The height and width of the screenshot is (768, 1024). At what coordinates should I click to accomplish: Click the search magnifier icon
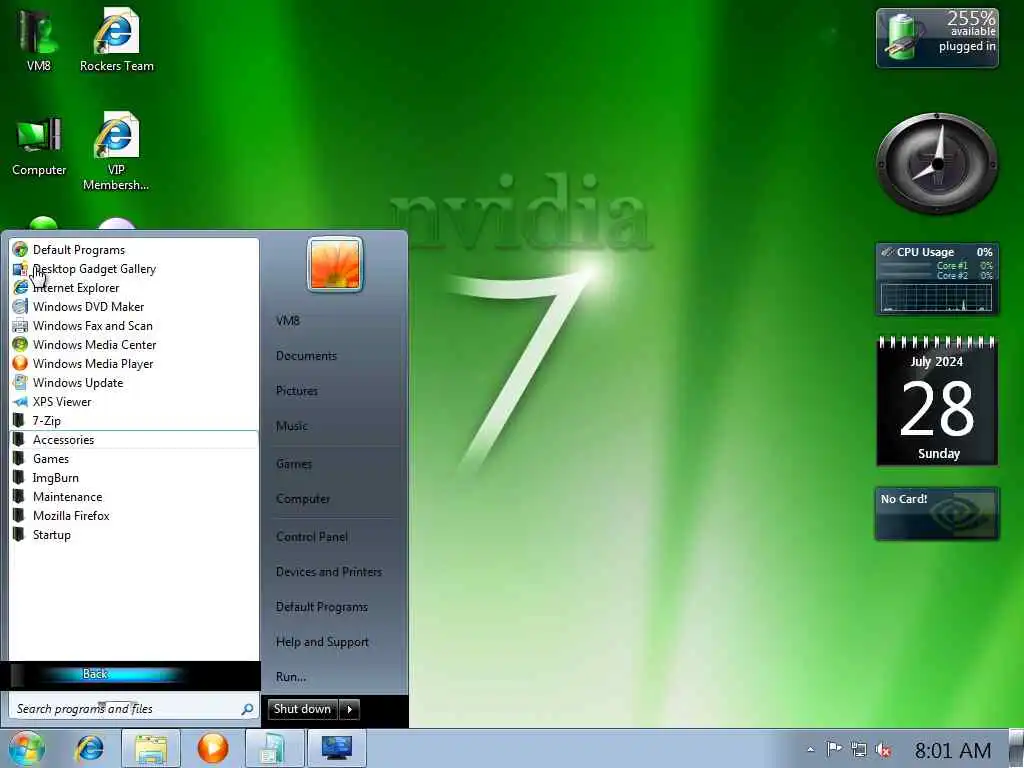248,709
